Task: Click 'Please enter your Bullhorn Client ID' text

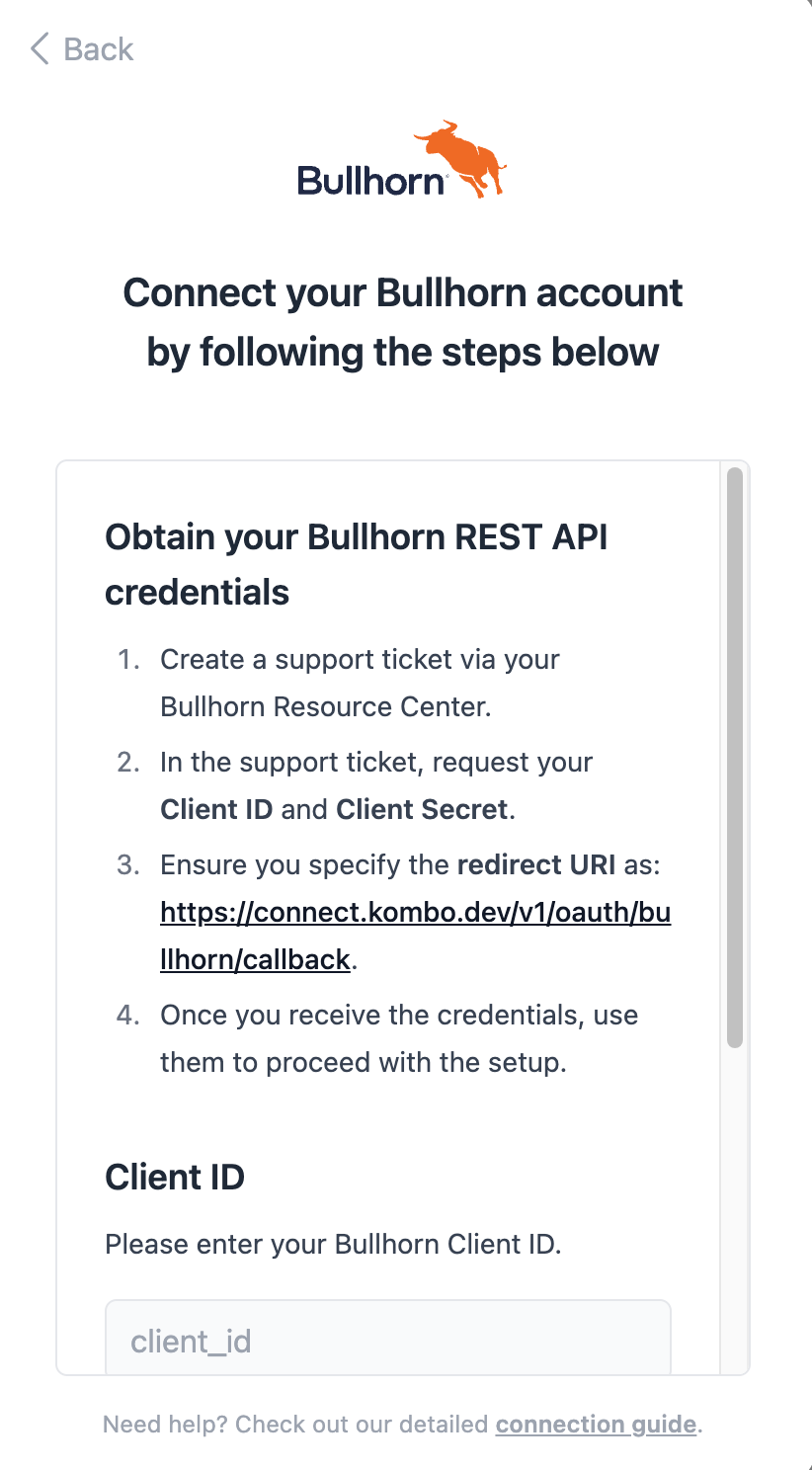Action: click(333, 1244)
